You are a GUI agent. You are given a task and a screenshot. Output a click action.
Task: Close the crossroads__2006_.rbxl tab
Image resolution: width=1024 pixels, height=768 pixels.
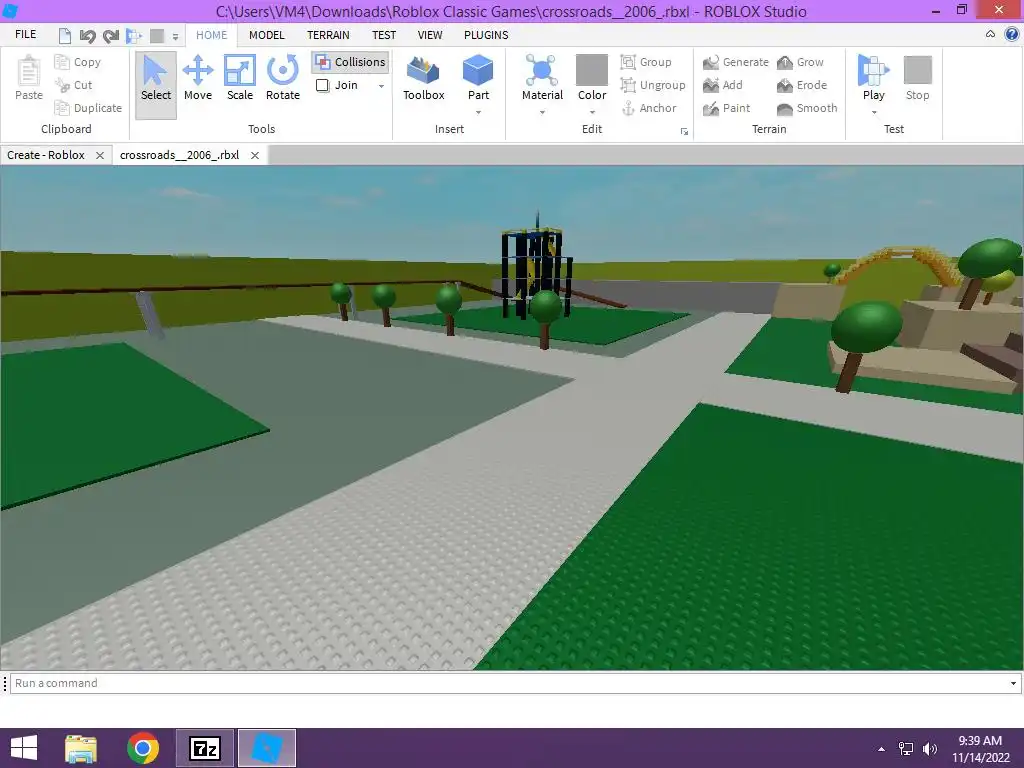[x=255, y=155]
